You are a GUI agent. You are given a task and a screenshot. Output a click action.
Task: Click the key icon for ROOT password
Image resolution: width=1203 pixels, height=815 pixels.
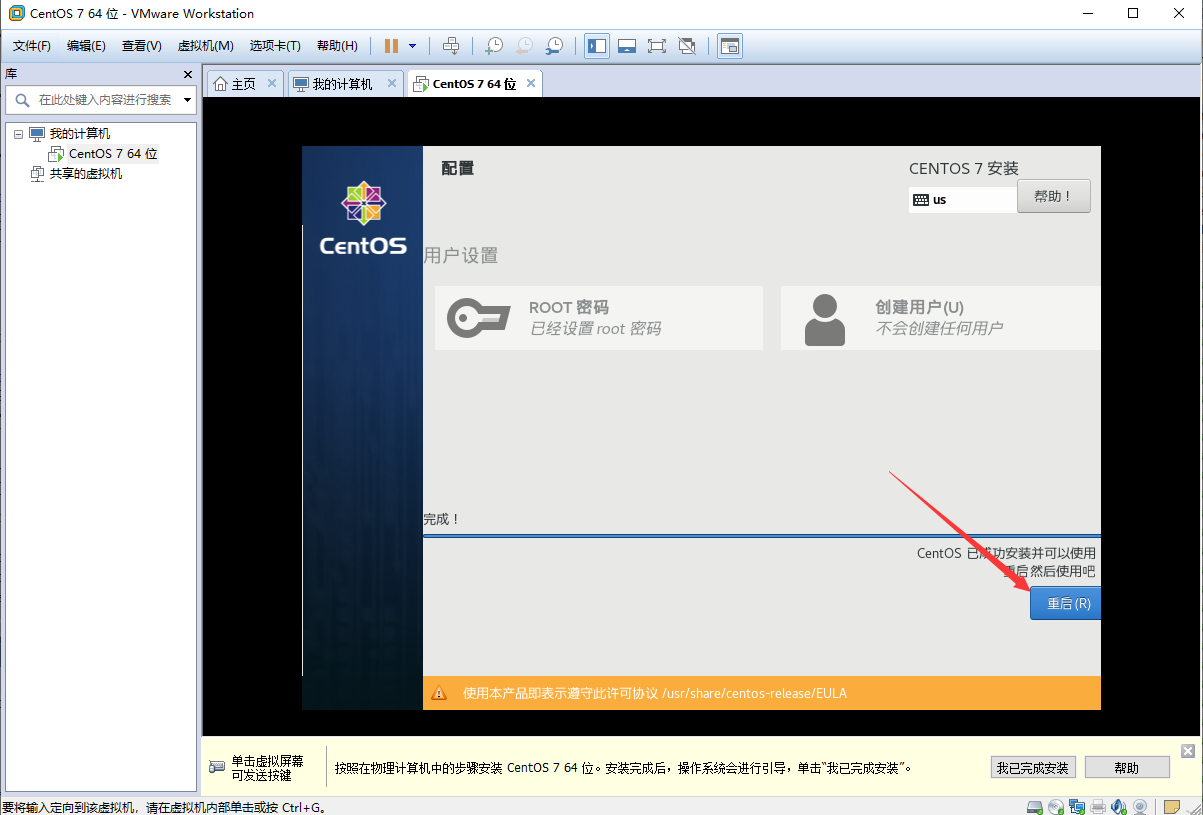[x=478, y=318]
